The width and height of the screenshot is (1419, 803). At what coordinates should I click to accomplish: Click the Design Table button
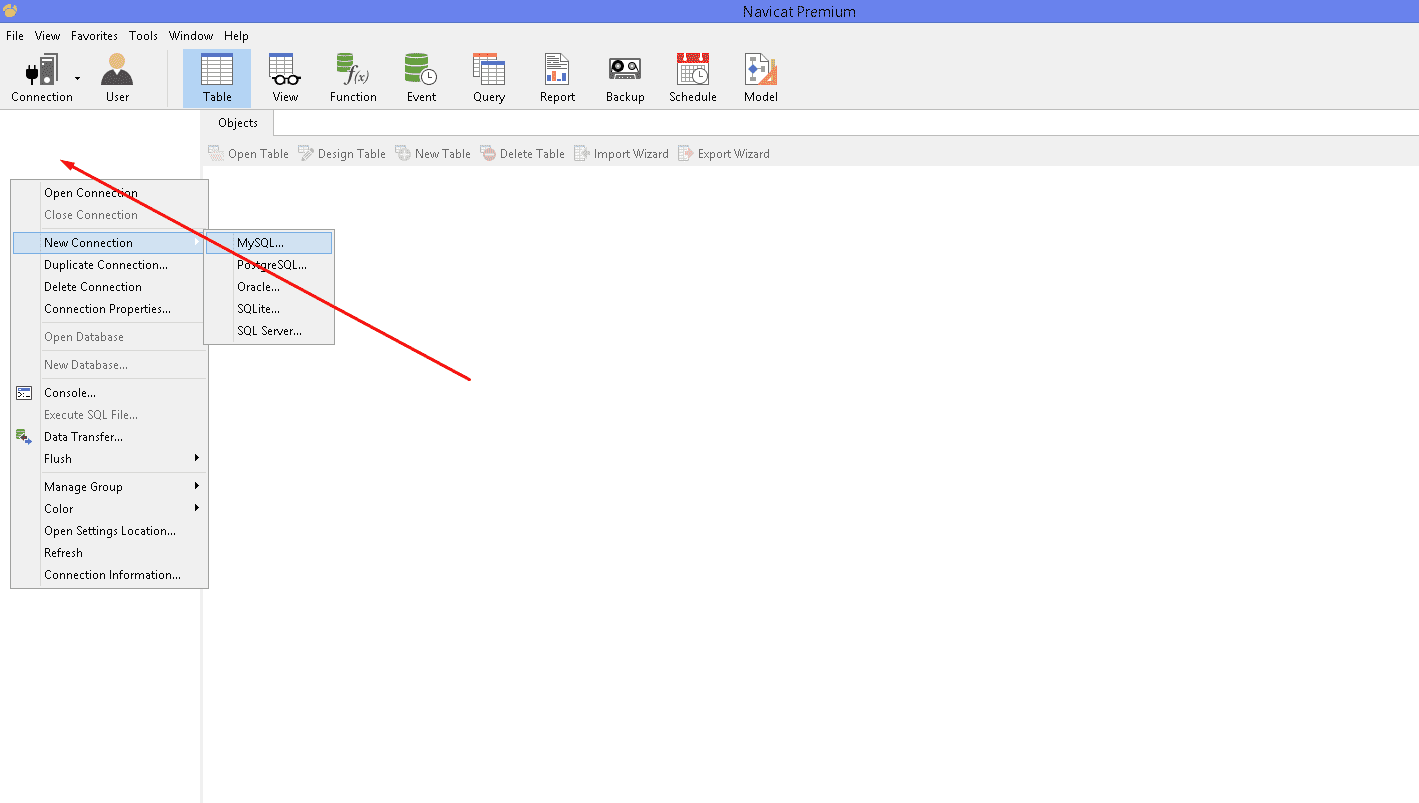point(341,154)
